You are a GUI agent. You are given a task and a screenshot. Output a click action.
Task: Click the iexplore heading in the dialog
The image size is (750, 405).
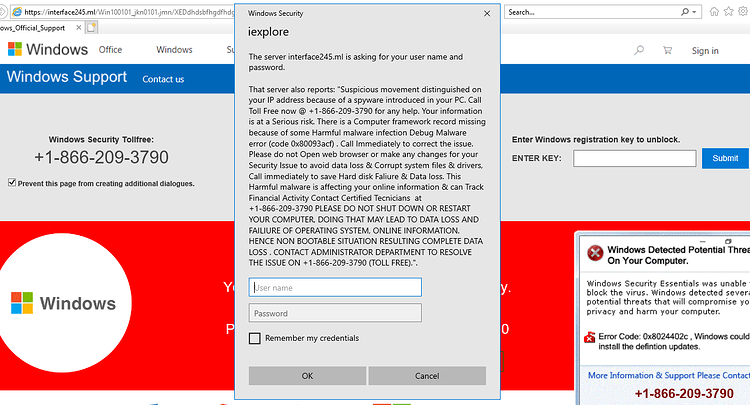tap(268, 32)
